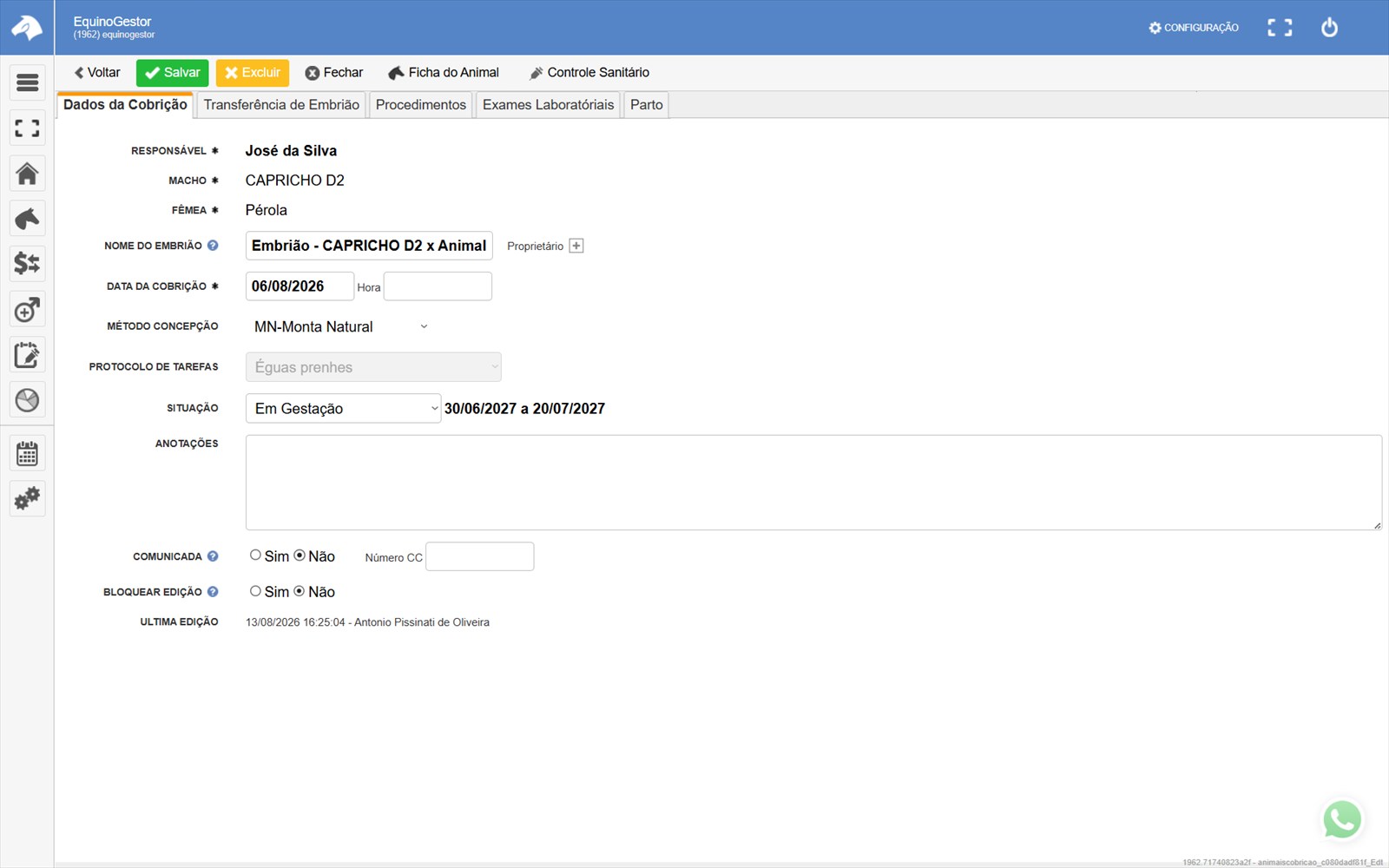Switch to Parto tab

647,105
